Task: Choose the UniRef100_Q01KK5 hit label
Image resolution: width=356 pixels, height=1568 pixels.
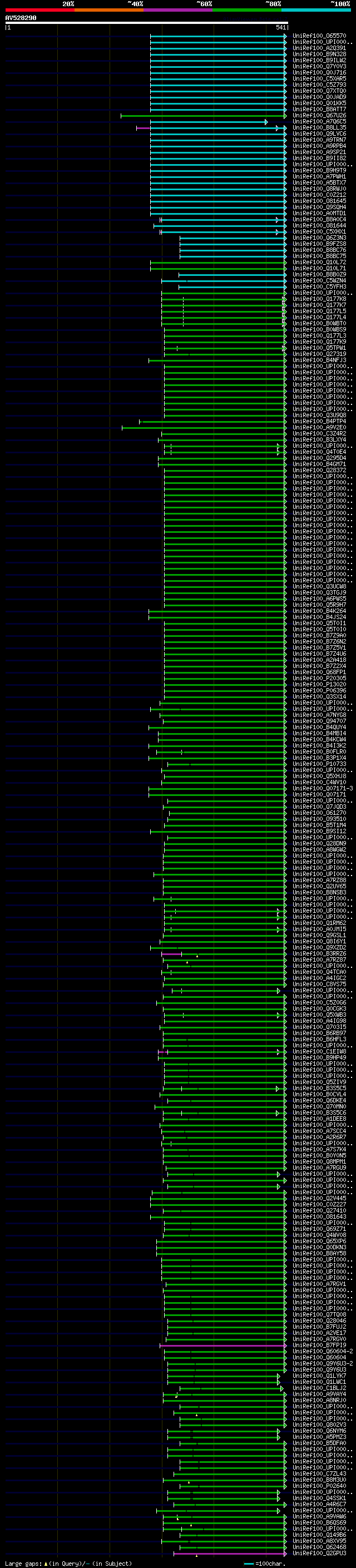Action: point(319,103)
